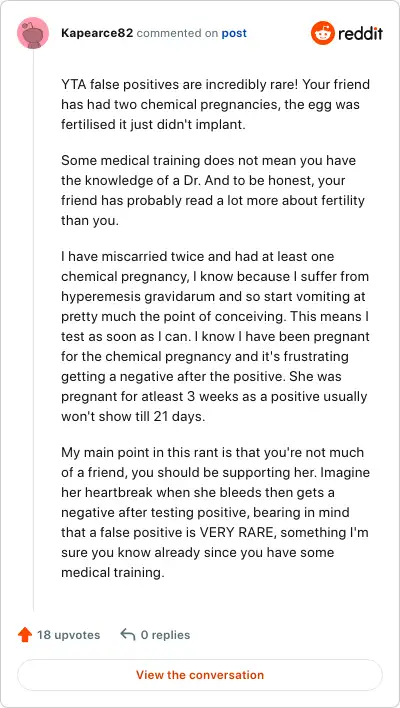Click the gray "commented on" text
The width and height of the screenshot is (400, 708).
tap(177, 33)
